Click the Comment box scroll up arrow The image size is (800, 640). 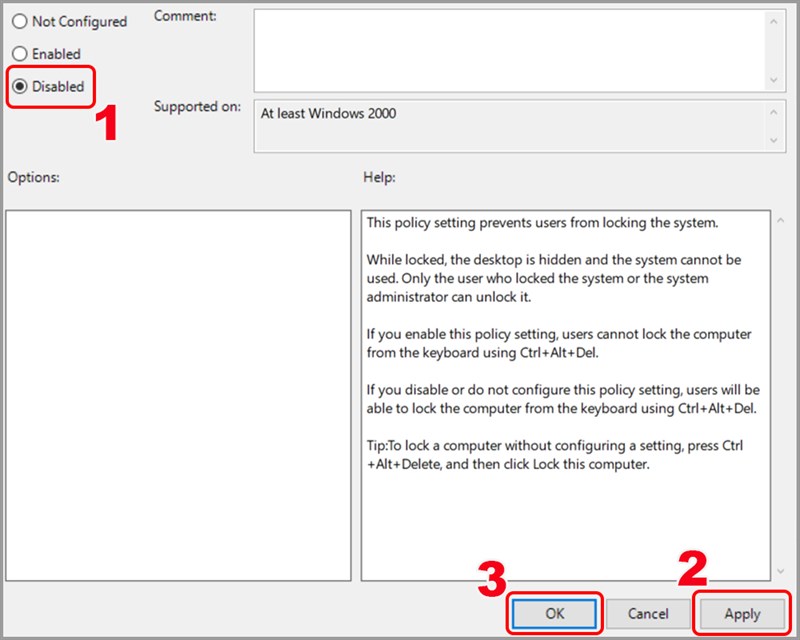(x=773, y=19)
